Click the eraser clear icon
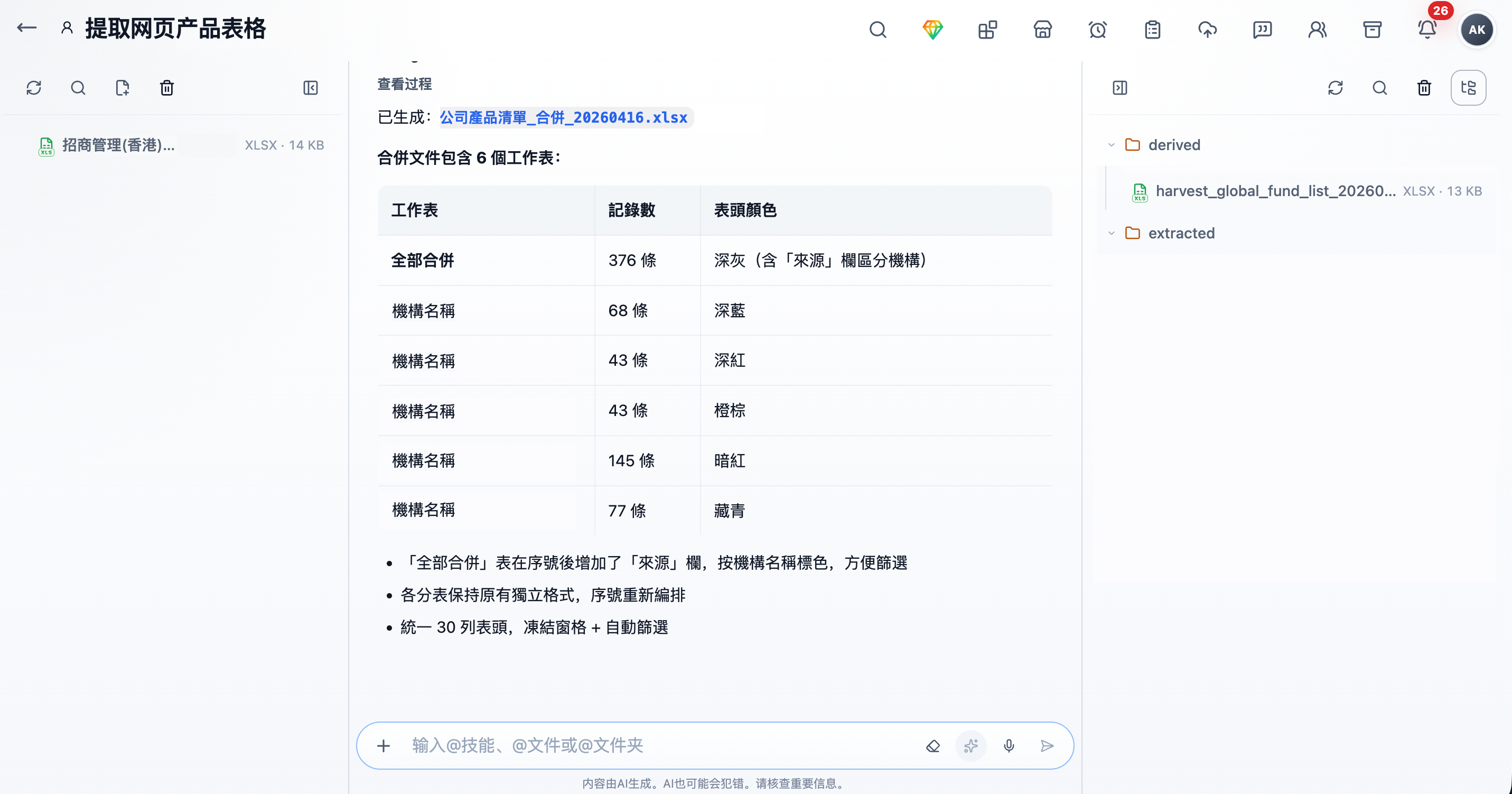The height and width of the screenshot is (794, 1512). click(x=932, y=746)
